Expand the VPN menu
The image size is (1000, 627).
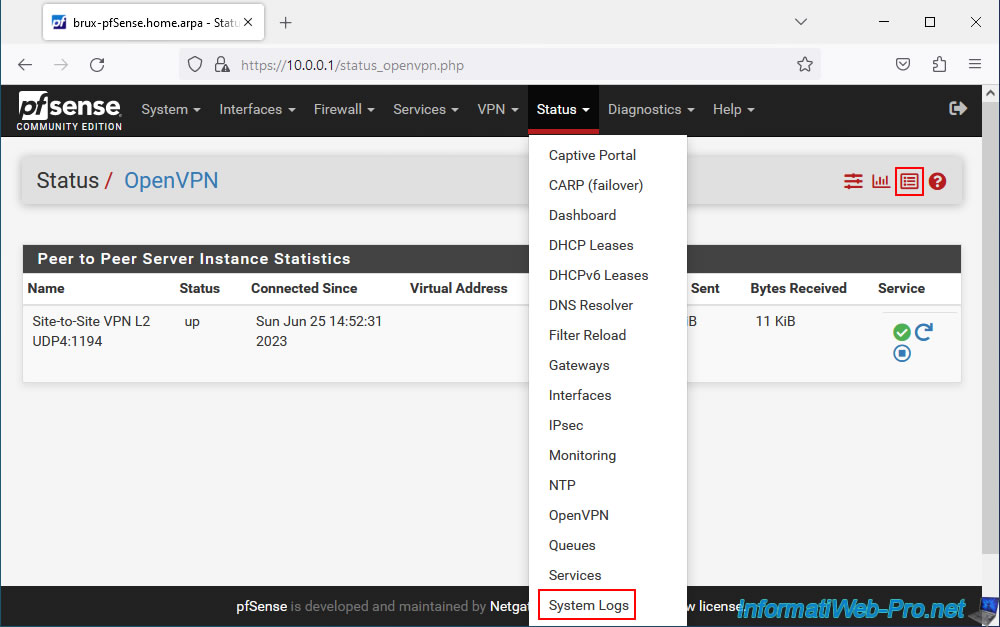[497, 110]
